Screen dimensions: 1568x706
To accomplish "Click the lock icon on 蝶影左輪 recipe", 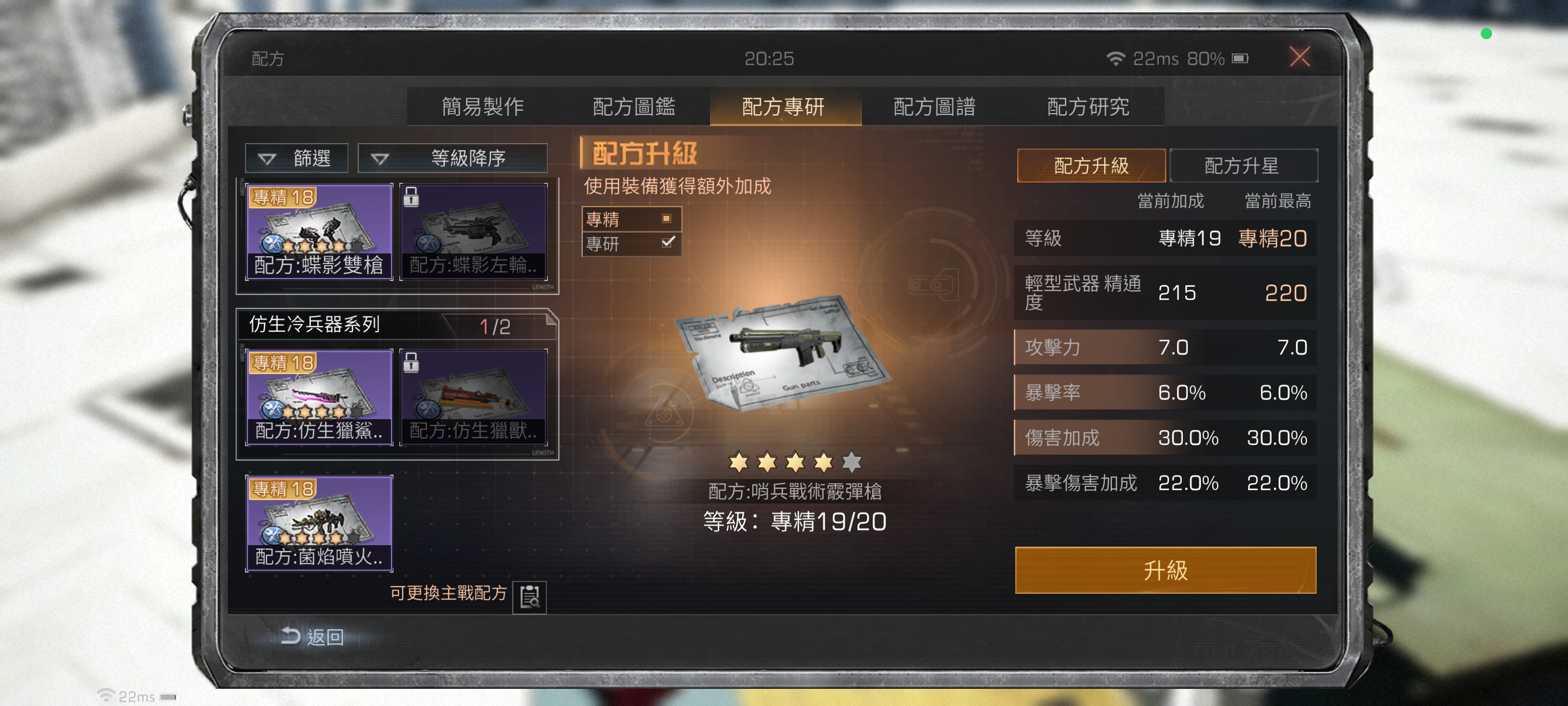I will [411, 197].
